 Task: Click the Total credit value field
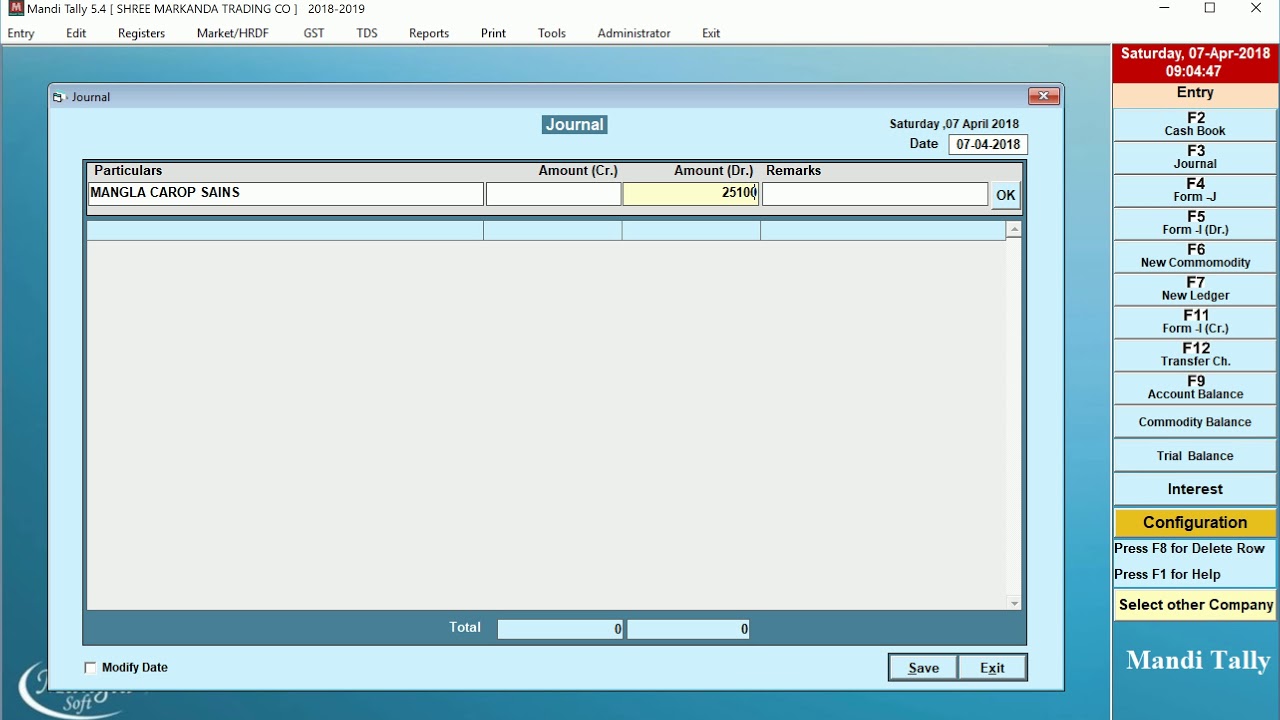(x=560, y=629)
